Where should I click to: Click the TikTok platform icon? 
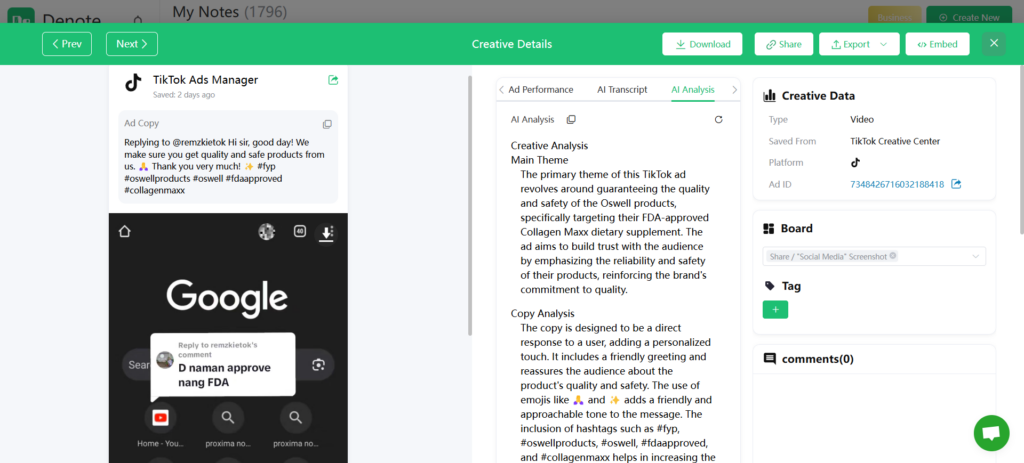pyautogui.click(x=855, y=162)
